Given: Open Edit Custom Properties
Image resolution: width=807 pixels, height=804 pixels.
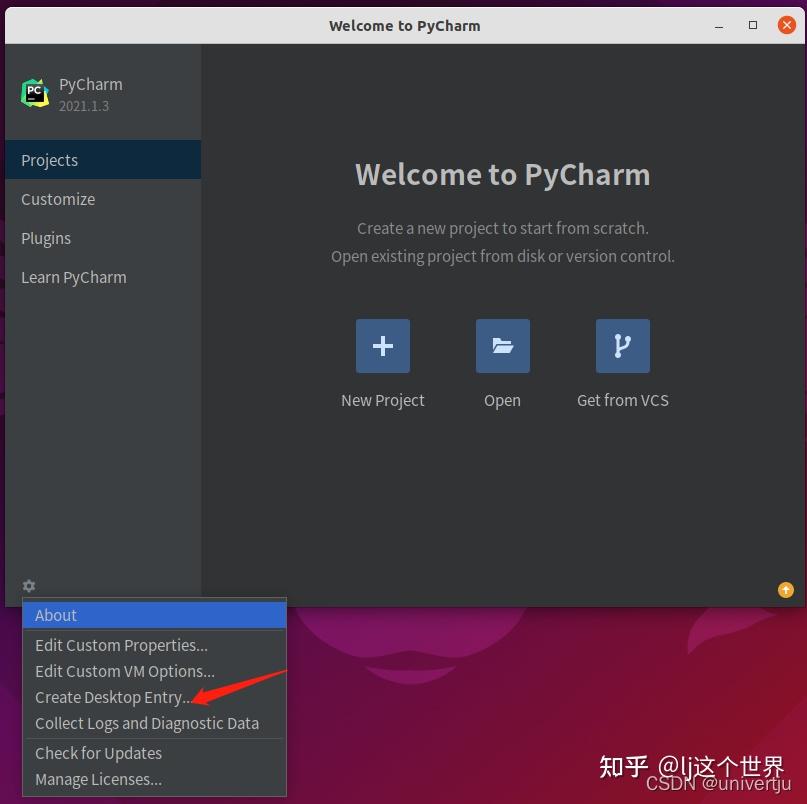Looking at the screenshot, I should [x=120, y=645].
